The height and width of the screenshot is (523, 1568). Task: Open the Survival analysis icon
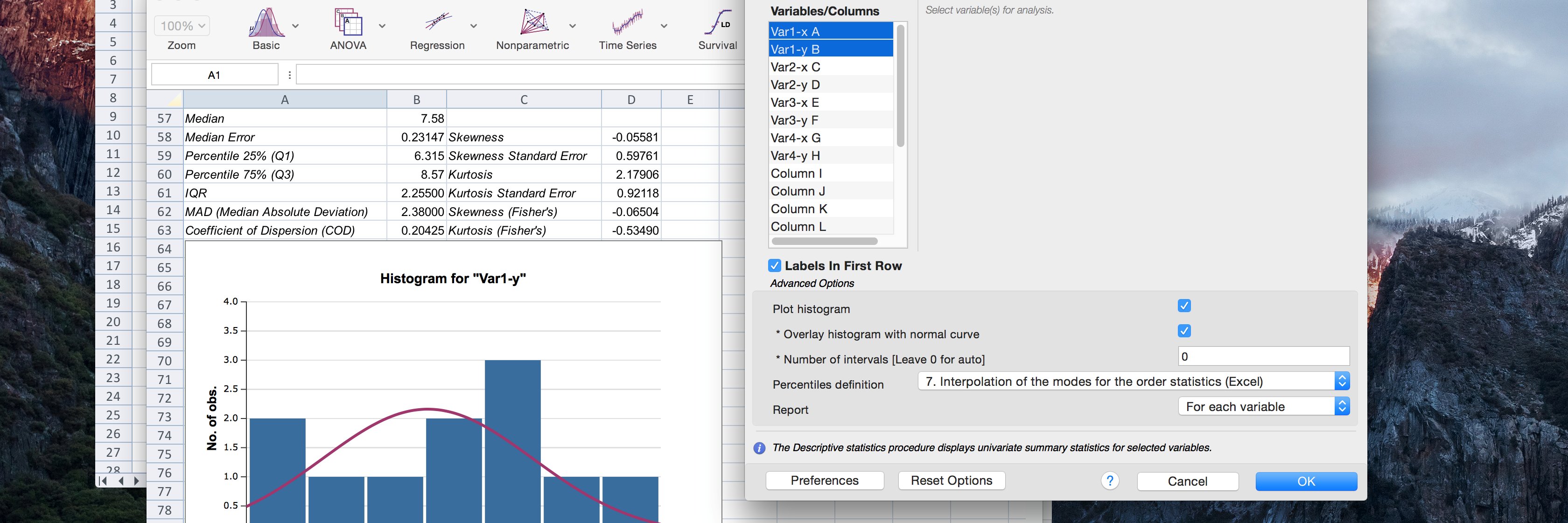coord(718,22)
